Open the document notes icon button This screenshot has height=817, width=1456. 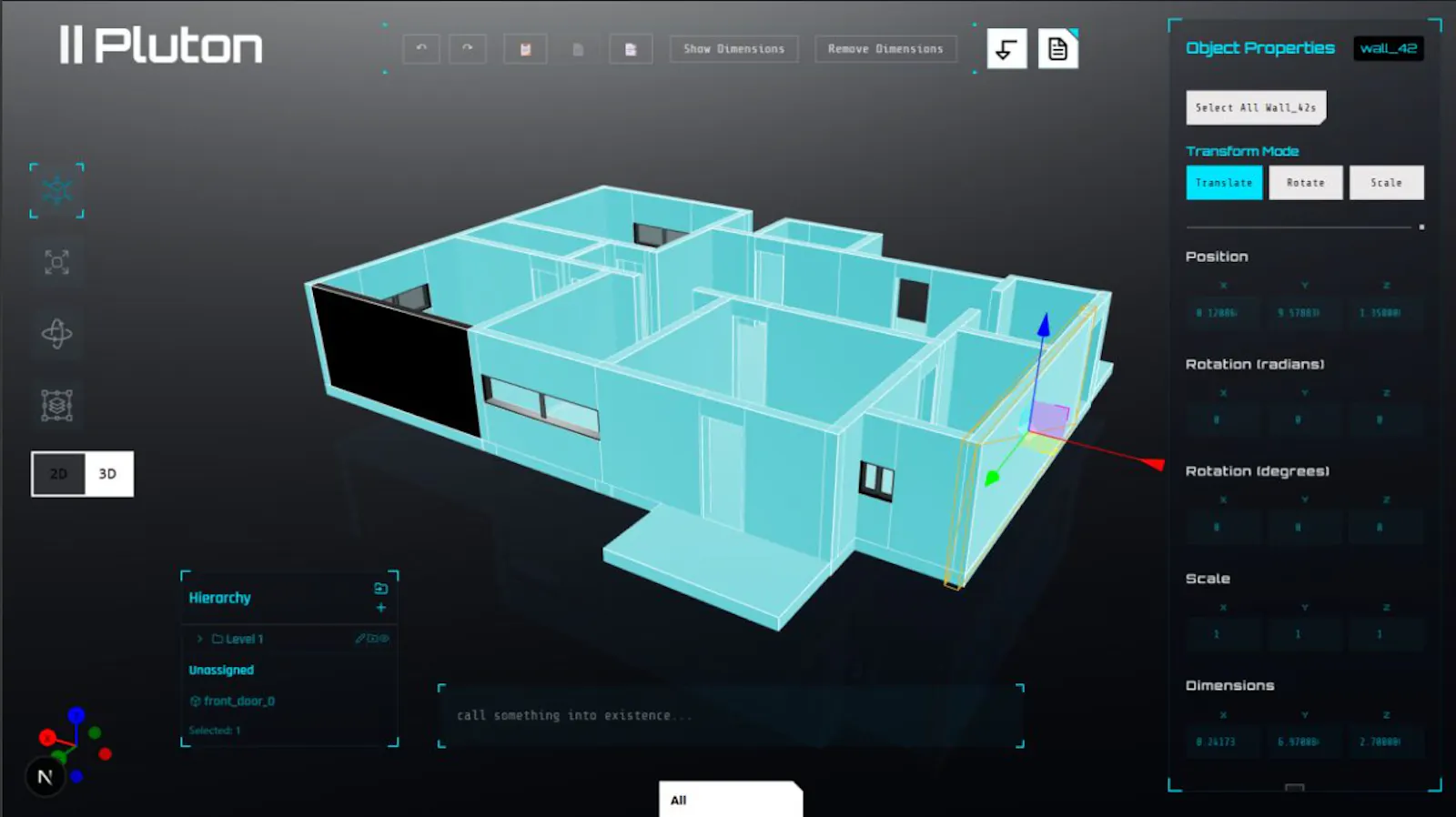pyautogui.click(x=1057, y=48)
